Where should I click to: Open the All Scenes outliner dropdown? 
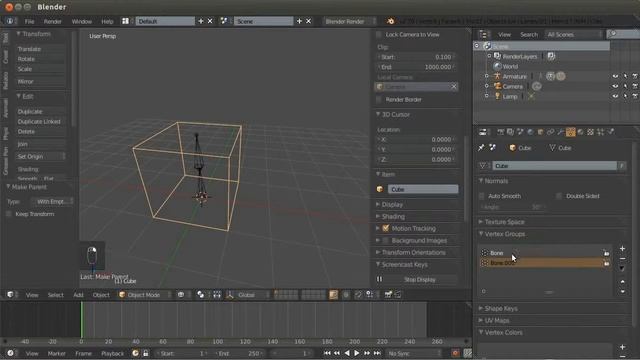(574, 35)
